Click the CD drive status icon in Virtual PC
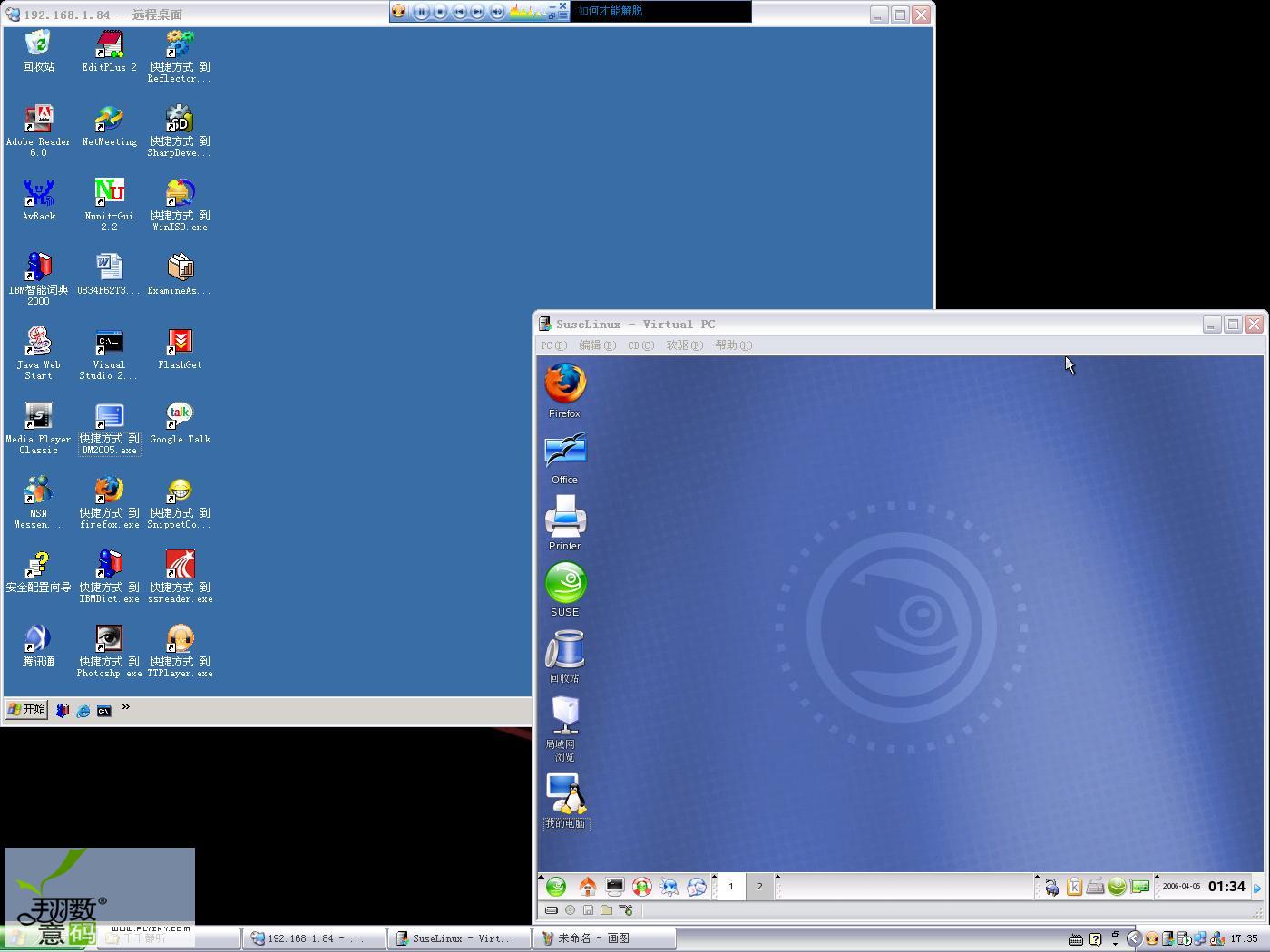The image size is (1270, 952). point(570,910)
